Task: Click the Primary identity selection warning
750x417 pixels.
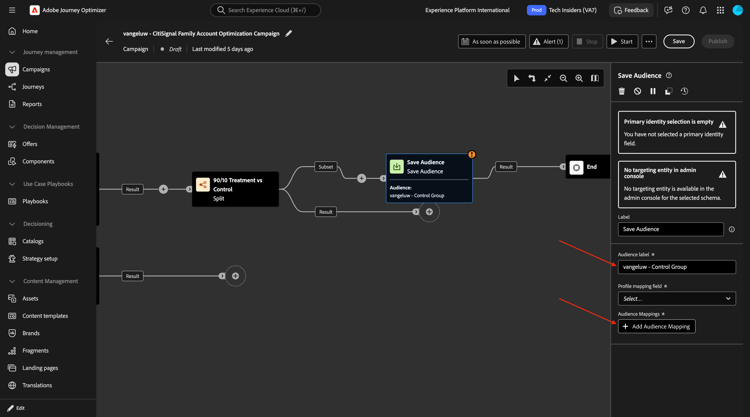Action: pos(677,132)
